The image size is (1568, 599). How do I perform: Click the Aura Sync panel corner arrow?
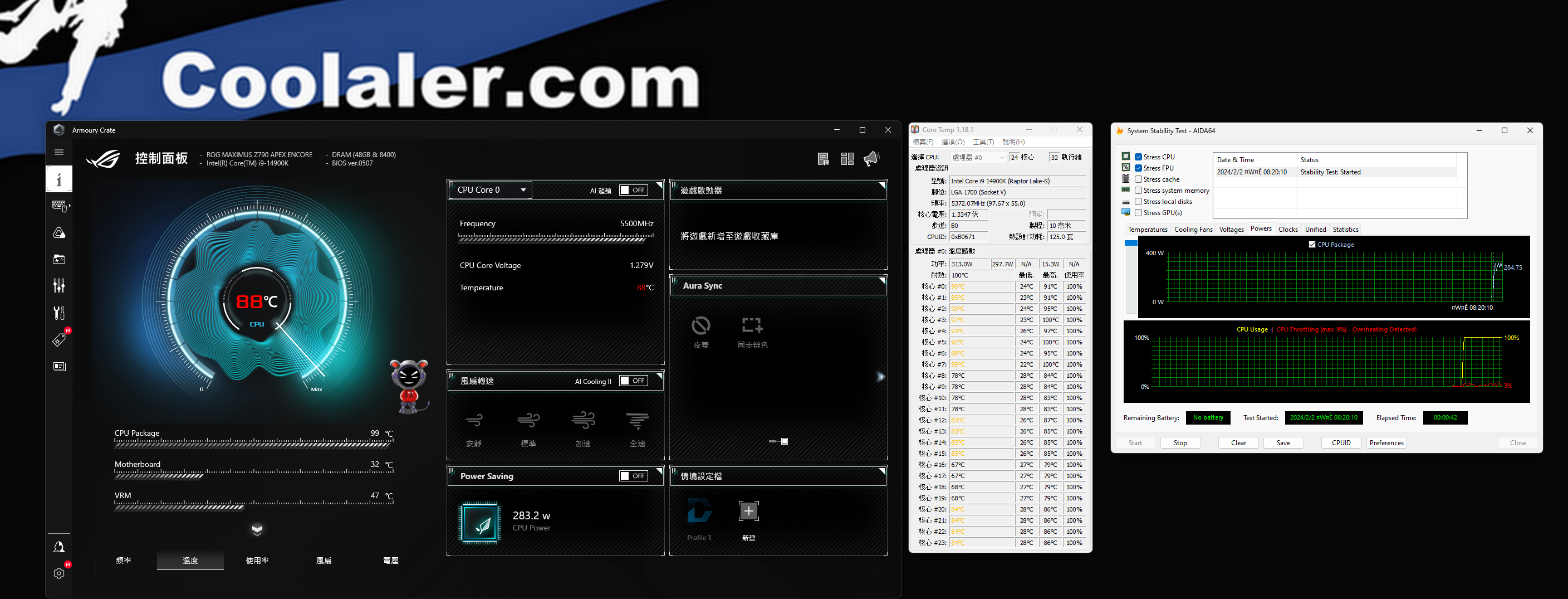(882, 281)
